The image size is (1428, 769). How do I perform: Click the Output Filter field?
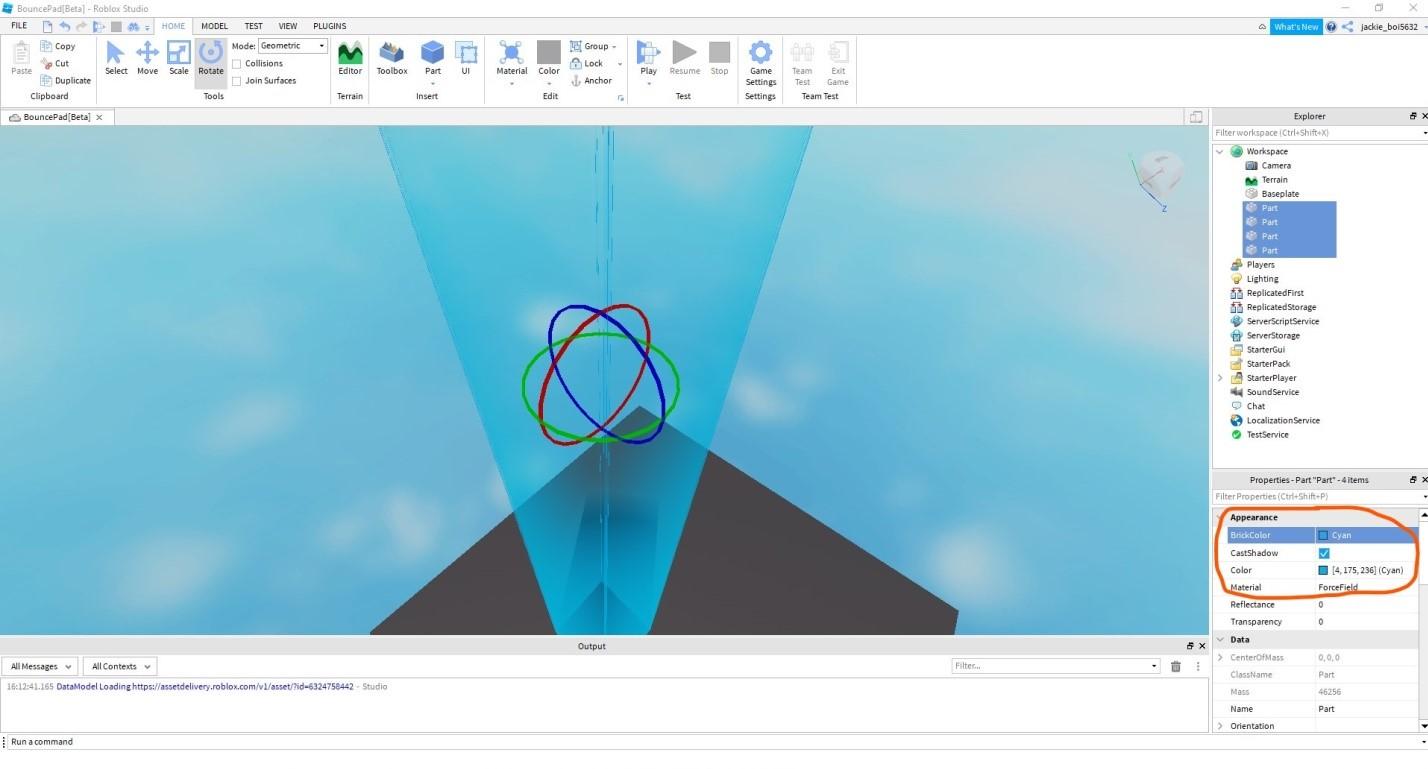pos(1055,666)
